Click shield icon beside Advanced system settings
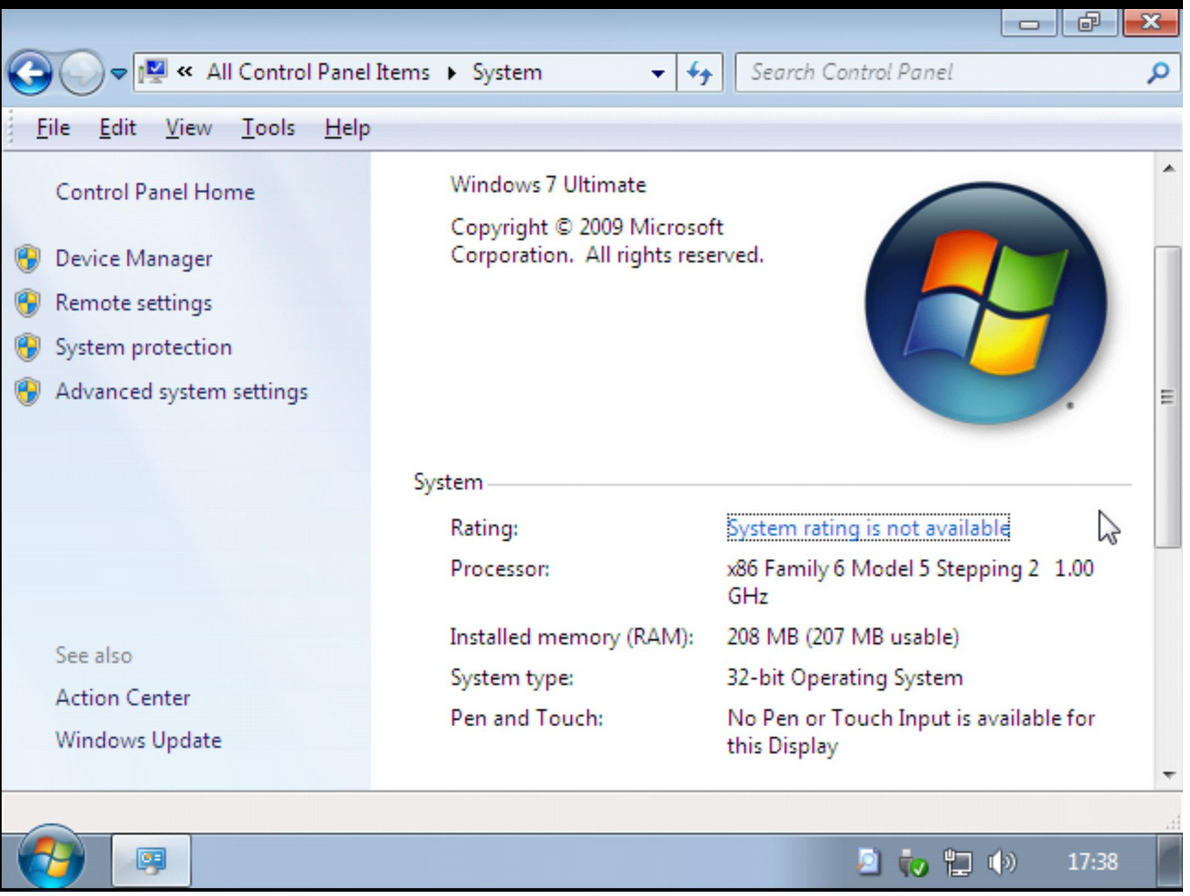This screenshot has width=1190, height=896. 28,391
